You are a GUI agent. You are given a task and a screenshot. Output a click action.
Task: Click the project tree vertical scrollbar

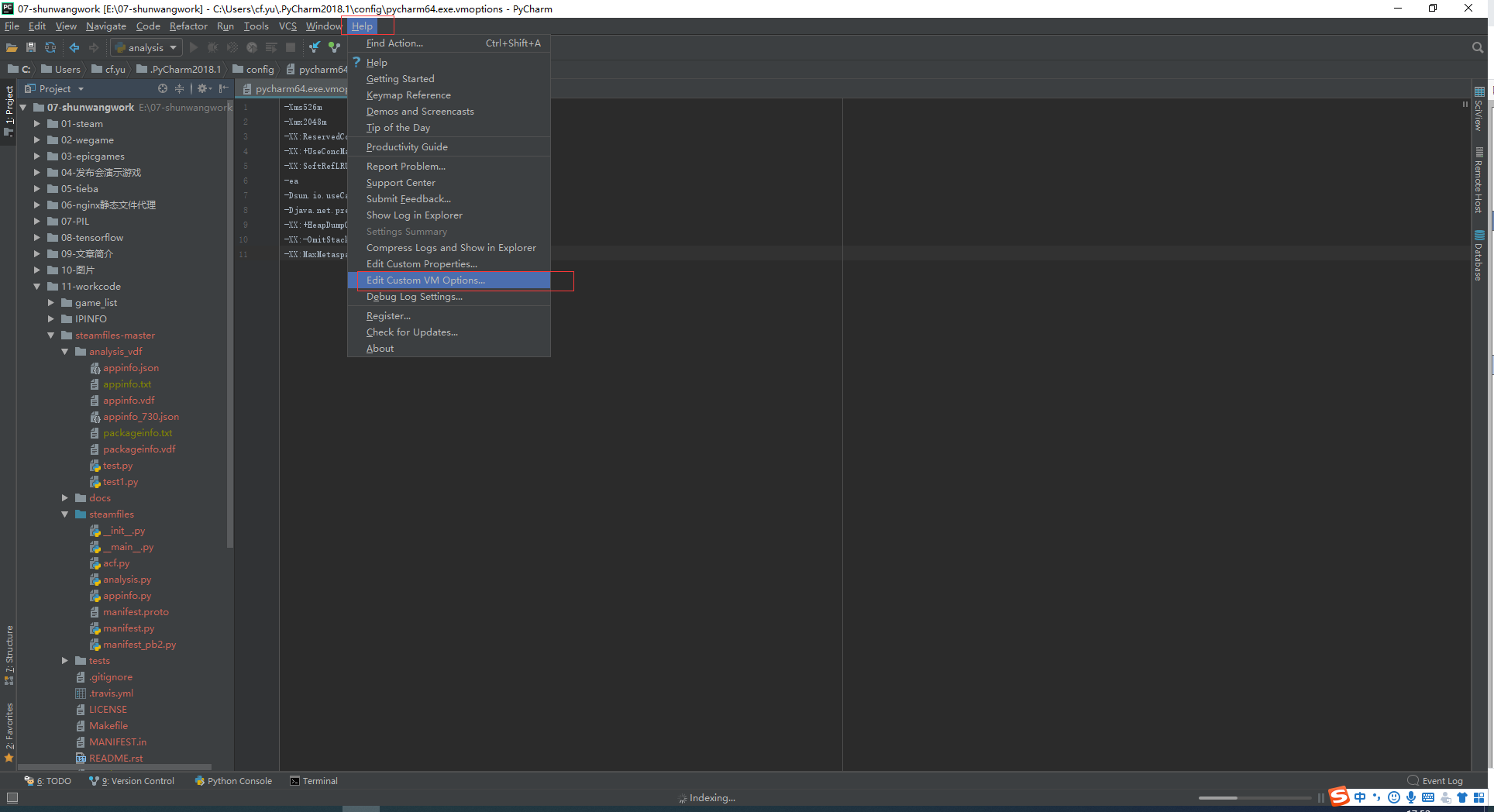click(x=229, y=325)
